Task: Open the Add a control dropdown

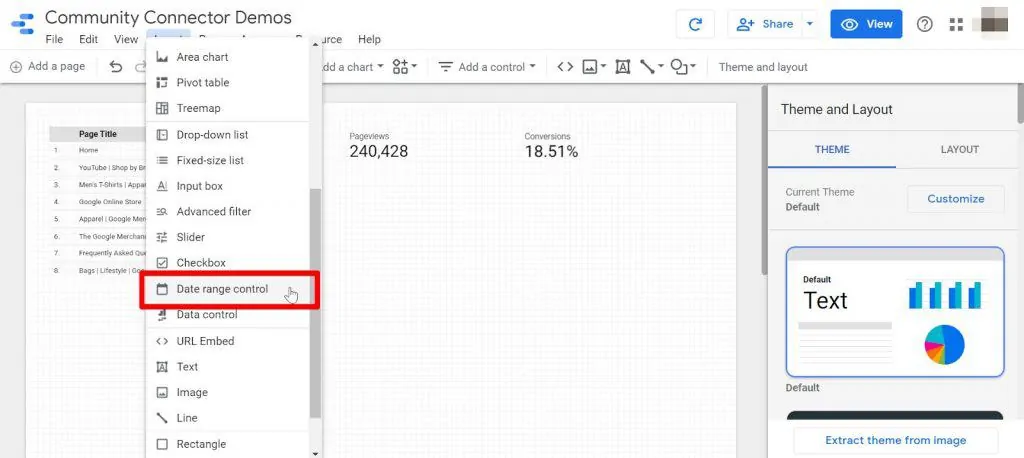Action: [x=487, y=67]
